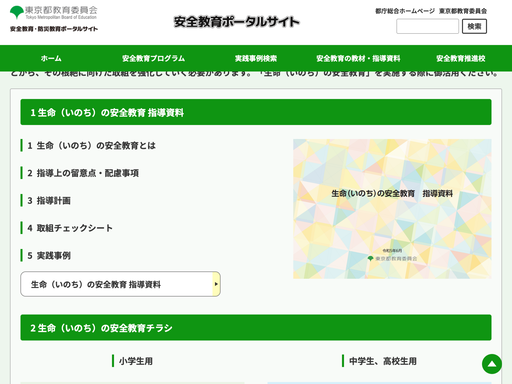
Task: Open link 3 指導計画
Action: pyautogui.click(x=49, y=201)
